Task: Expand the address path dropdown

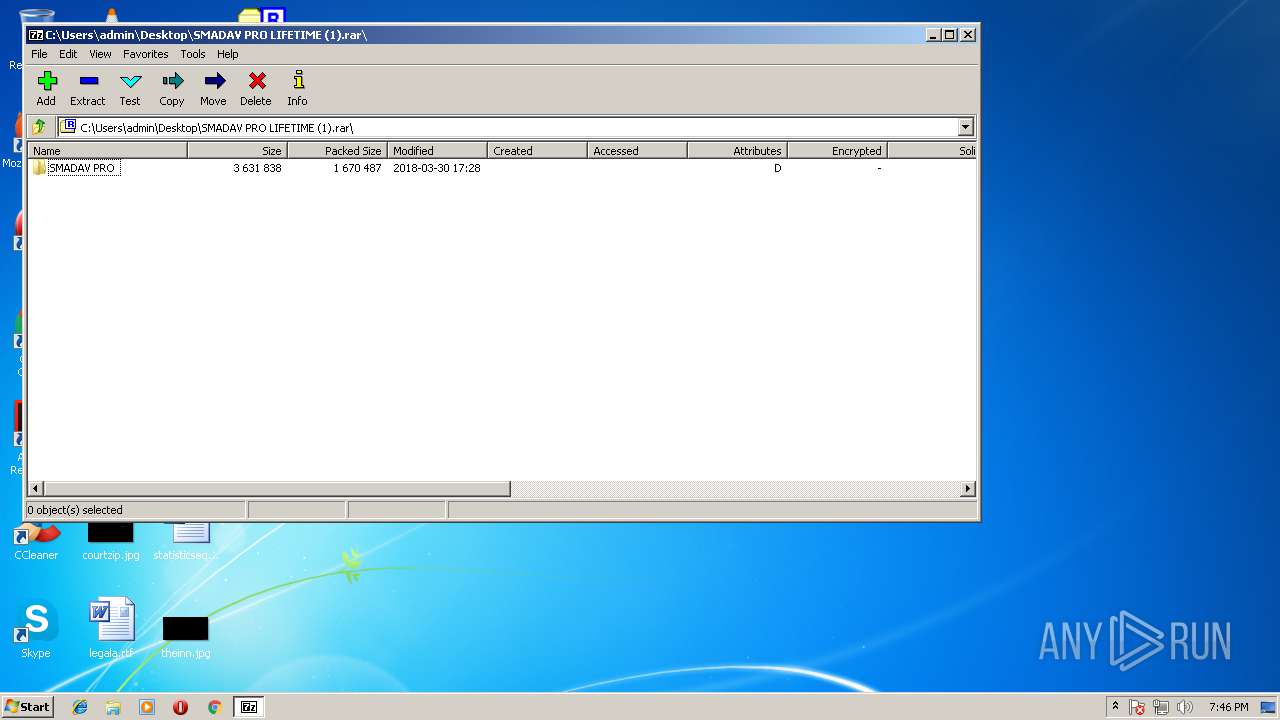Action: 965,127
